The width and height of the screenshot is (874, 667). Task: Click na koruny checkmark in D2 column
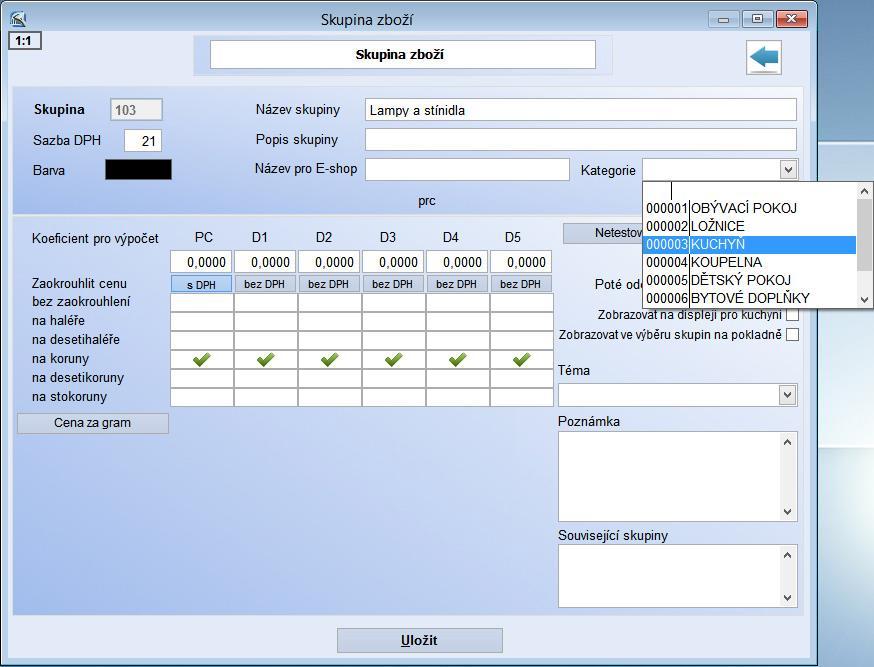330,359
